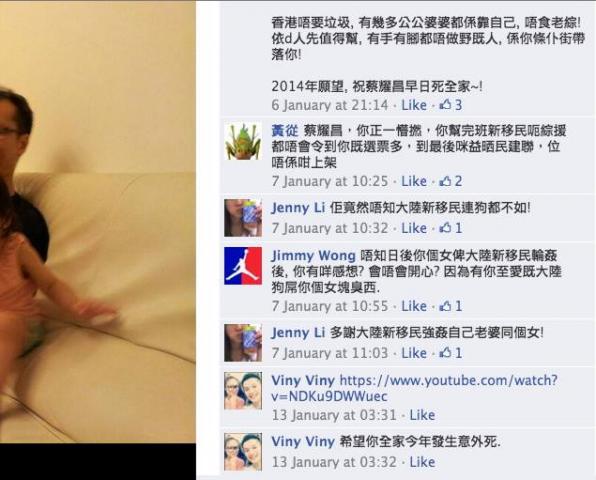Like Jimmy Wong's 10:55 comment
596x480 pixels.
[x=414, y=306]
